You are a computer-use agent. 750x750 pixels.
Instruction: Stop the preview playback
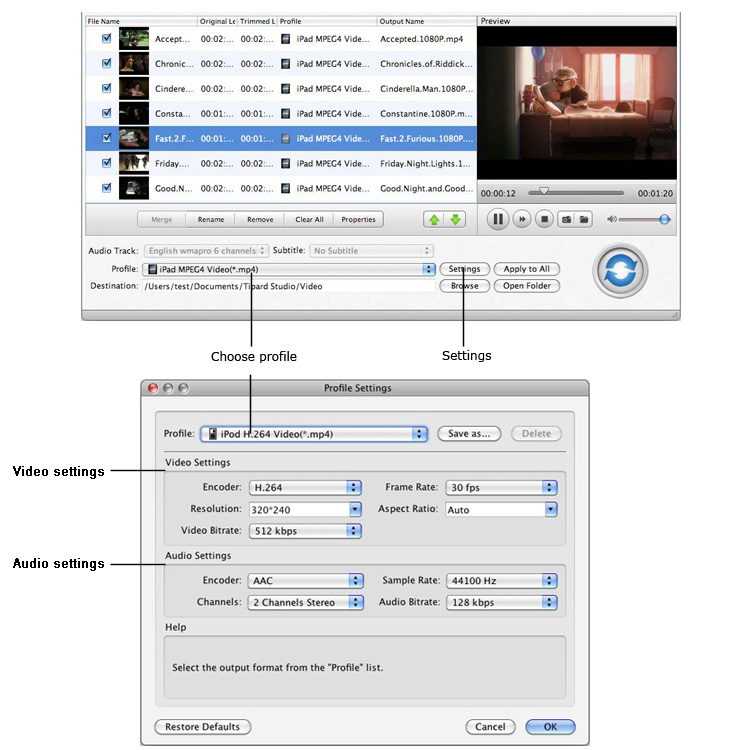click(544, 219)
